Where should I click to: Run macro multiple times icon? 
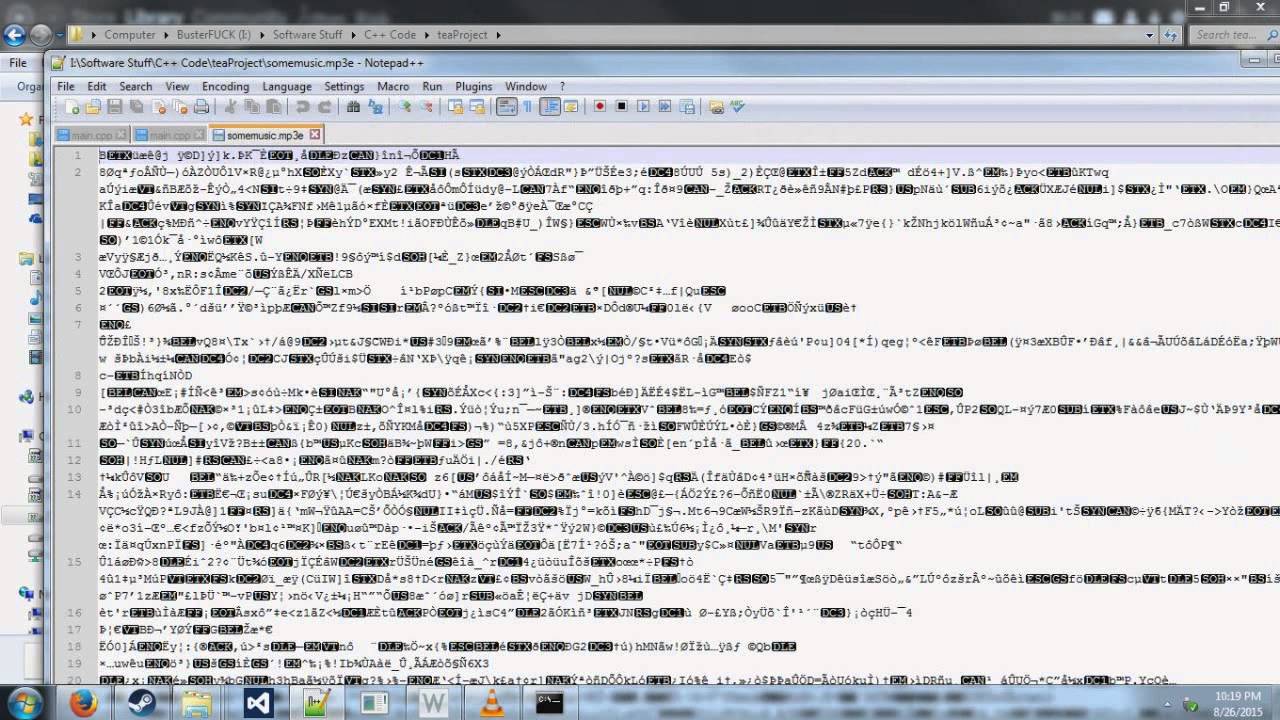click(665, 107)
